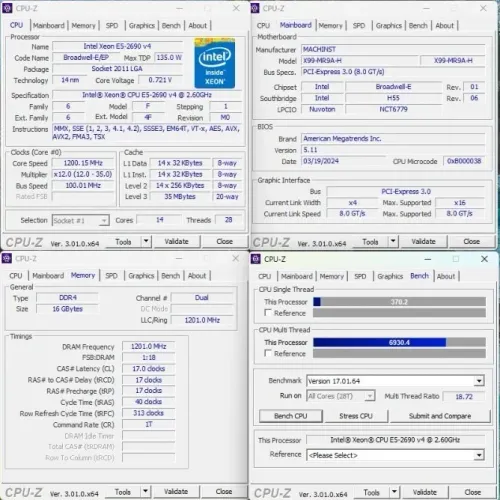Image resolution: width=500 pixels, height=500 pixels.
Task: Click the This Processor name field in Bench
Action: click(395, 440)
